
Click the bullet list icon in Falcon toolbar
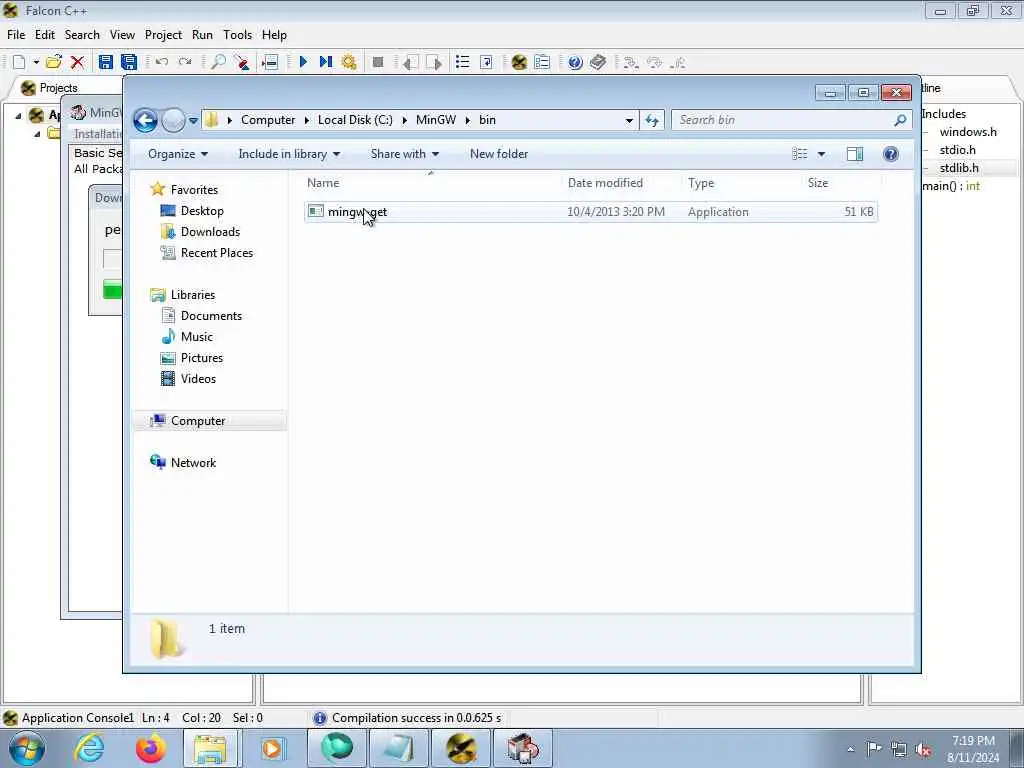(x=462, y=62)
